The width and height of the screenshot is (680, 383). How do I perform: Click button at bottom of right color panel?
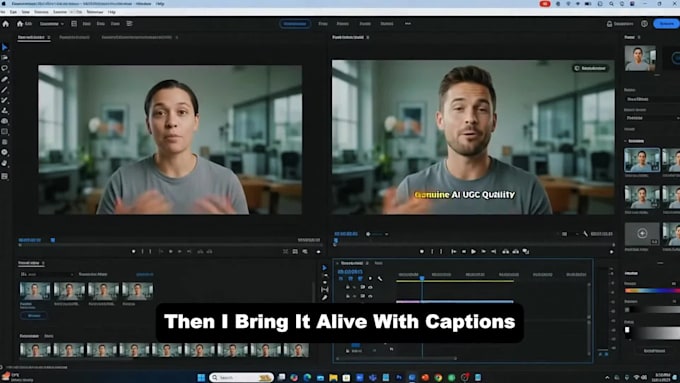tap(654, 350)
